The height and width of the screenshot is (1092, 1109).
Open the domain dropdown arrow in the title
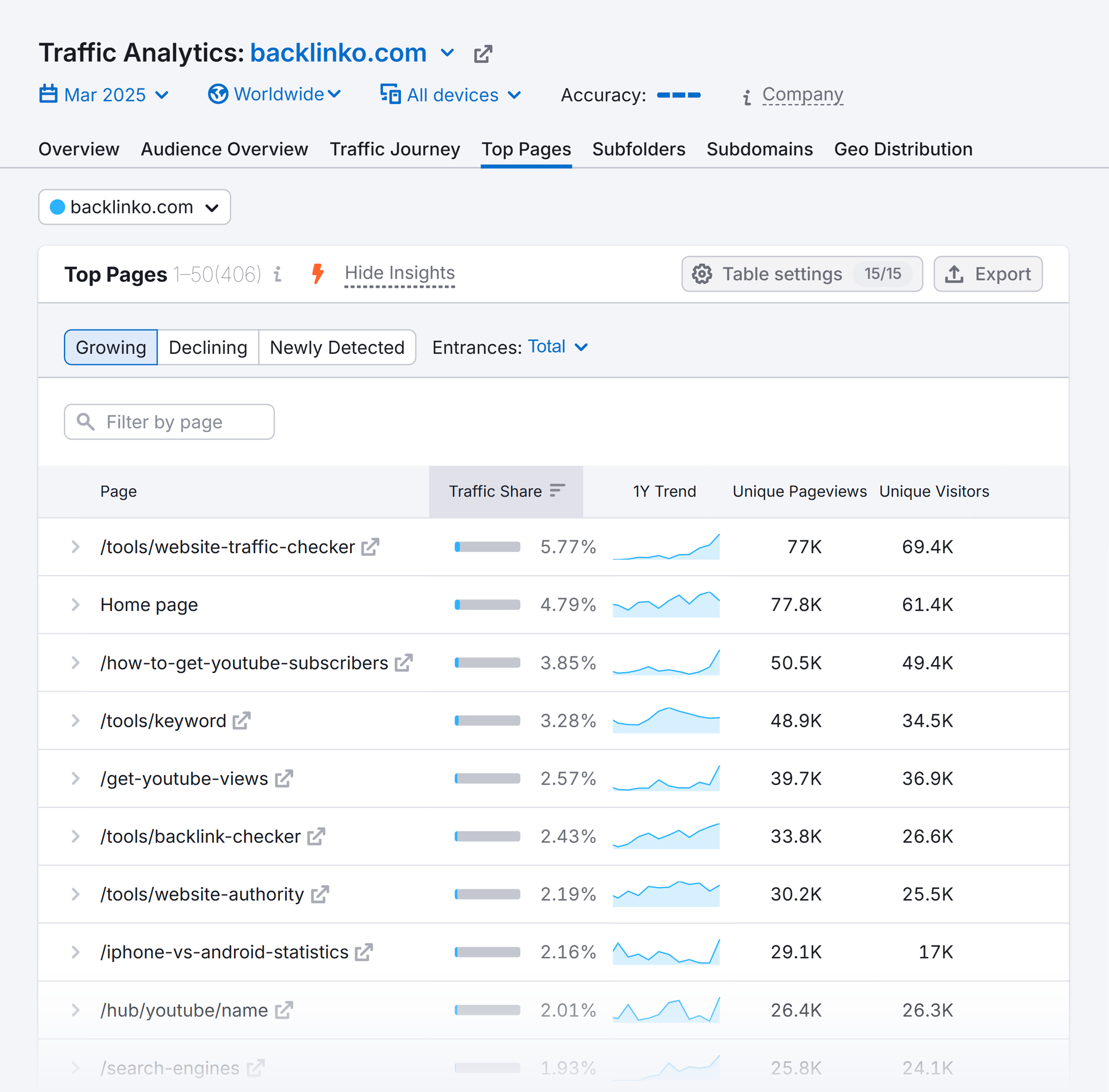pyautogui.click(x=447, y=53)
